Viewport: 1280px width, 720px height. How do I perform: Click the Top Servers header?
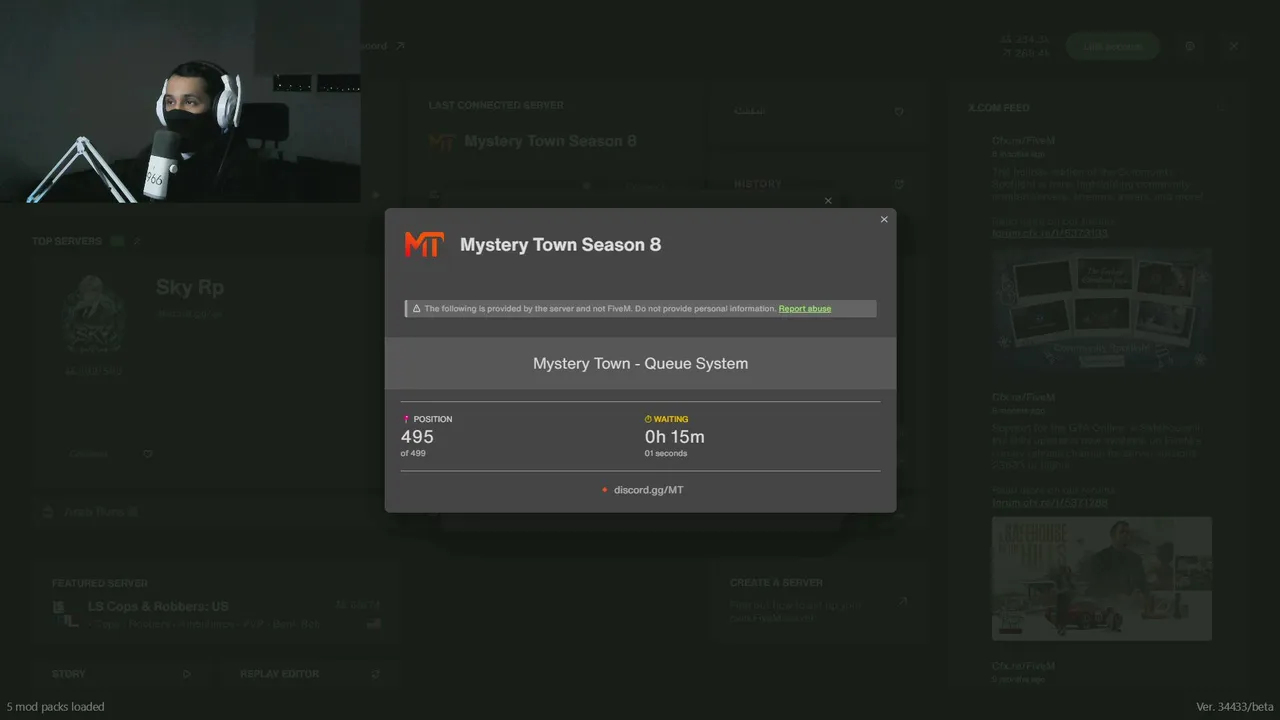click(67, 242)
